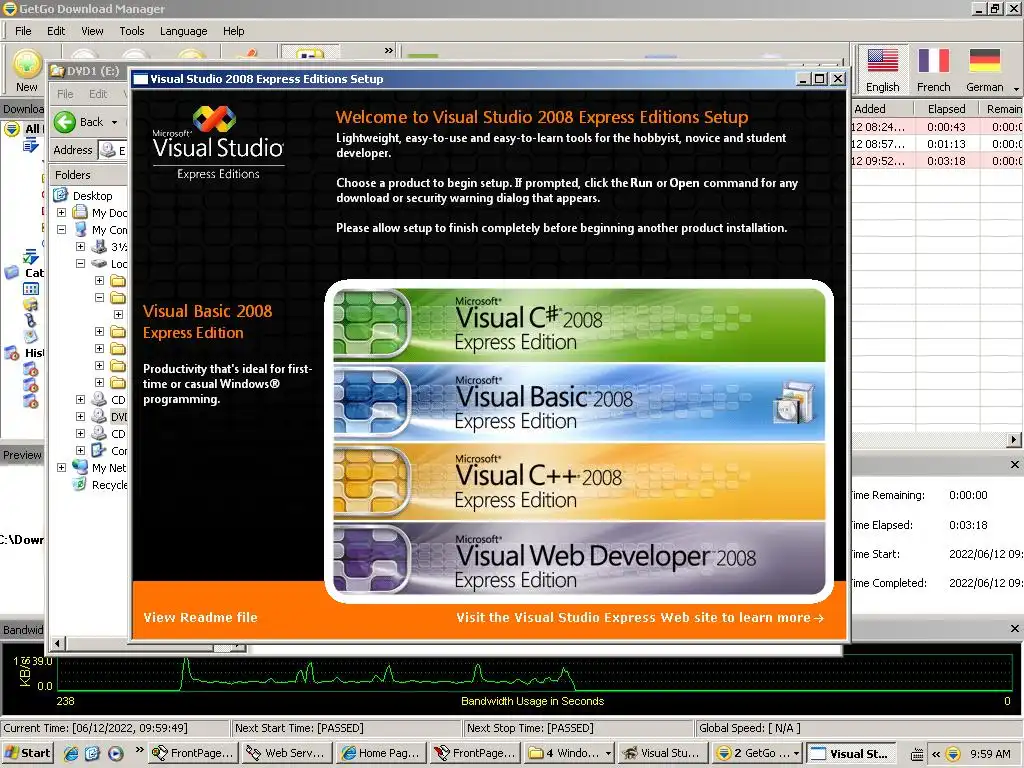
Task: Click the Address field in Explorer window
Action: click(112, 150)
